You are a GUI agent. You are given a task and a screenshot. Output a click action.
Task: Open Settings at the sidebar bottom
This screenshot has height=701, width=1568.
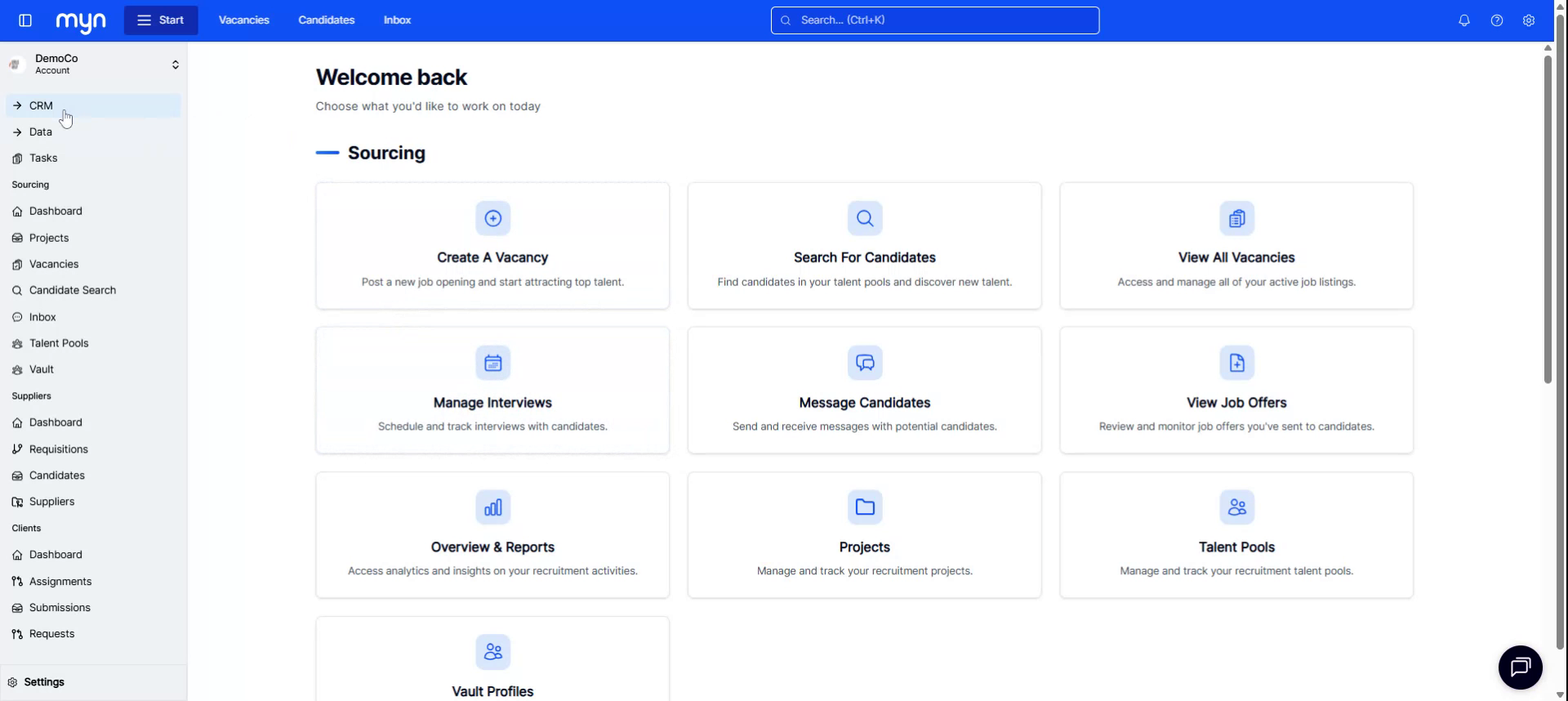(44, 682)
